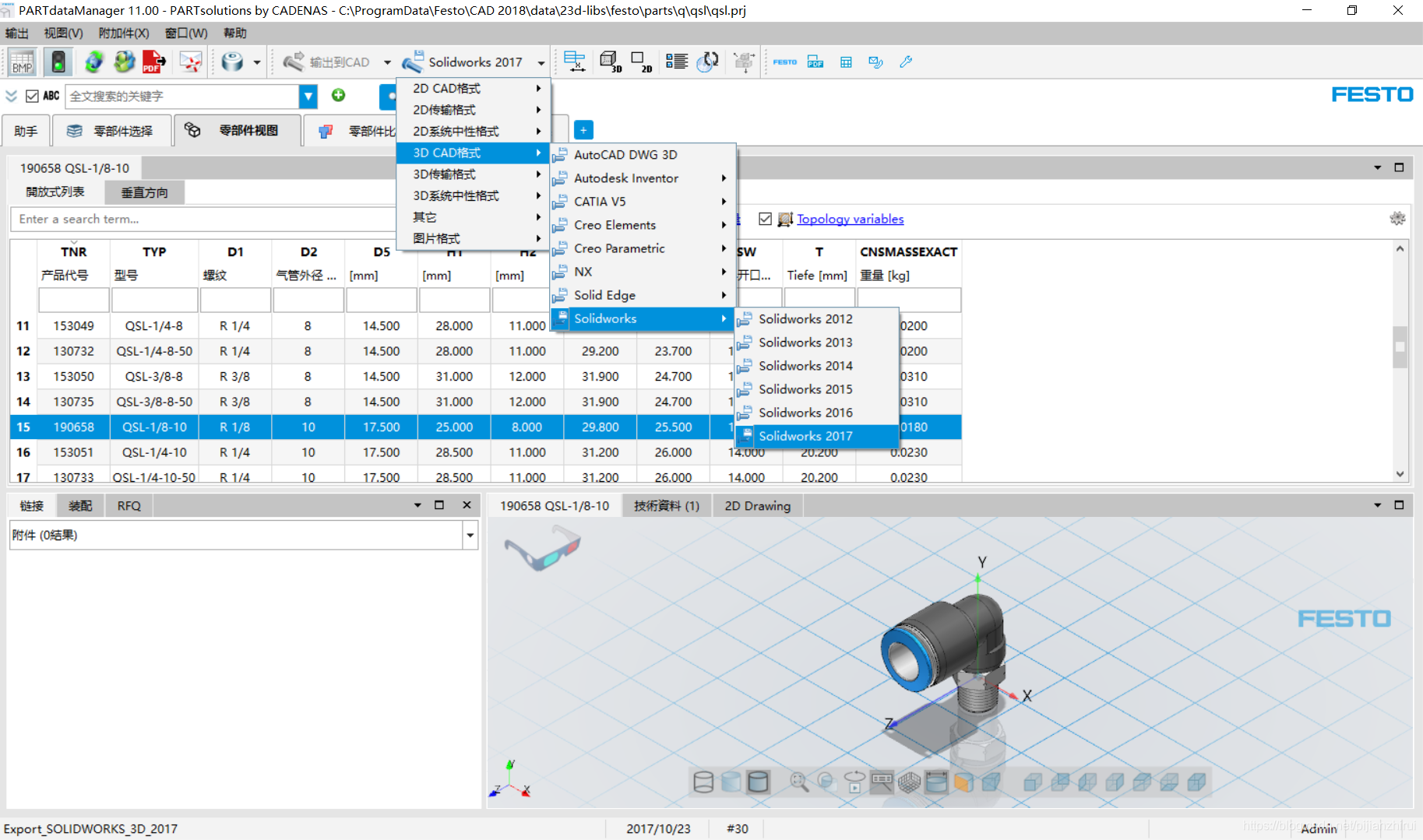Click the 3D stereo glasses icon
This screenshot has height=840, width=1423.
[x=542, y=547]
